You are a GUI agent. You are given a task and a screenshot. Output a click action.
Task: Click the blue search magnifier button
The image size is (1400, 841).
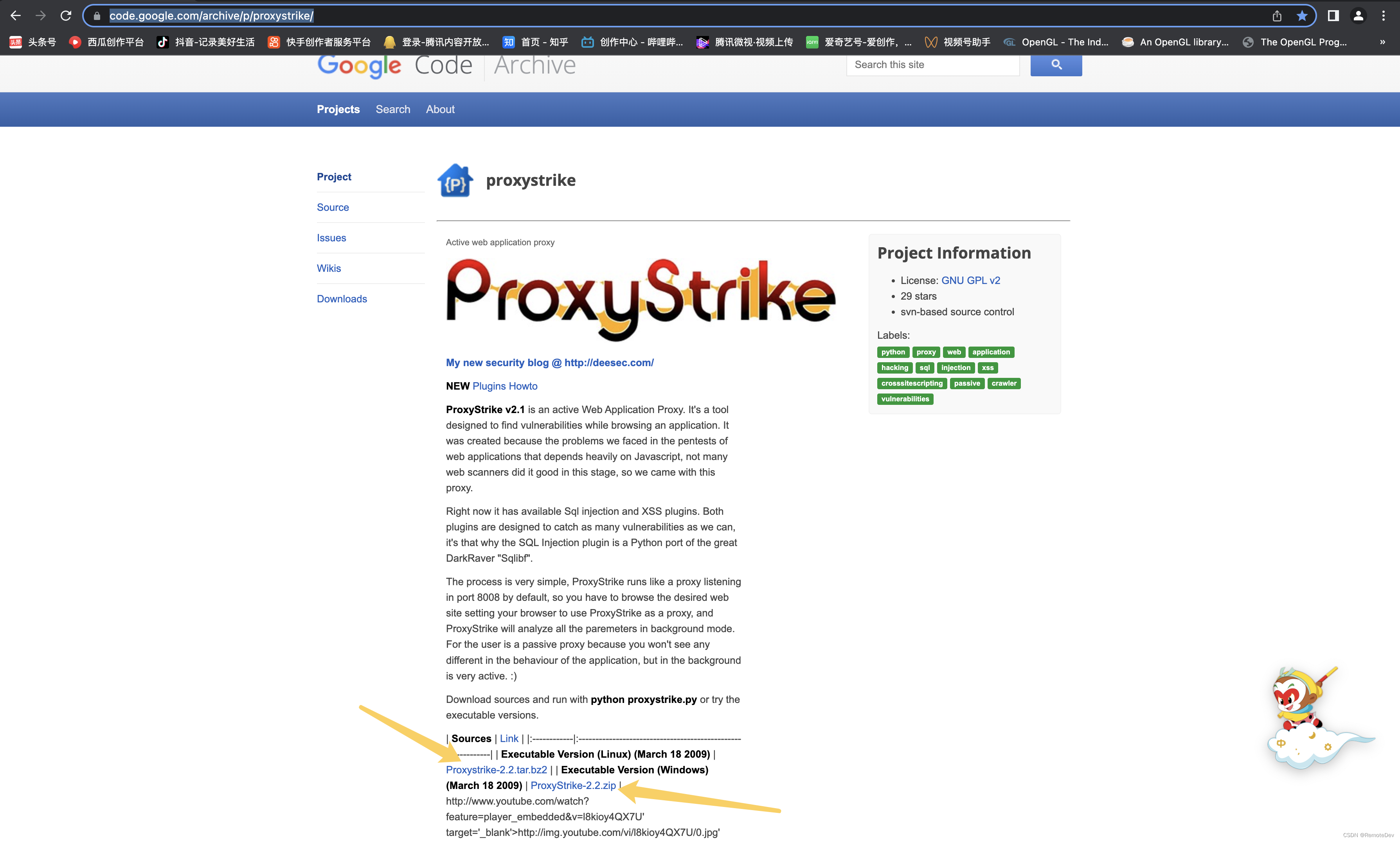[1055, 65]
